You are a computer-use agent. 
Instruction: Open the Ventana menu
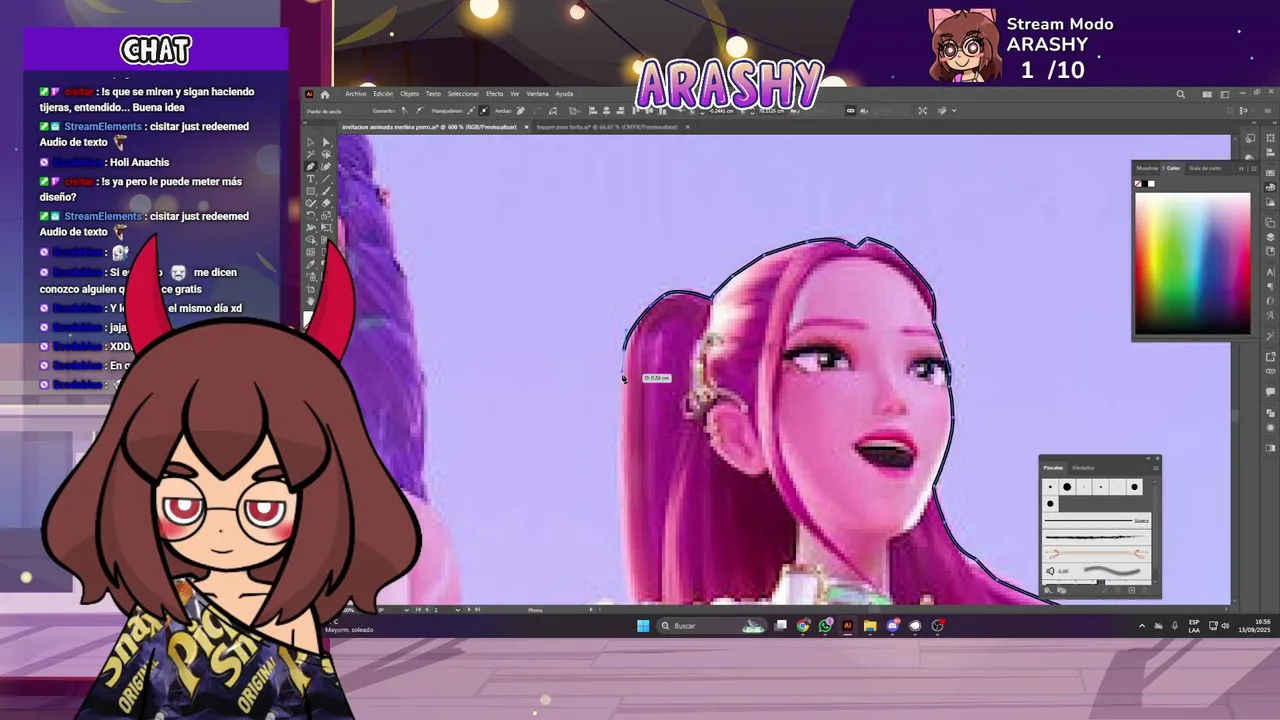tap(538, 94)
